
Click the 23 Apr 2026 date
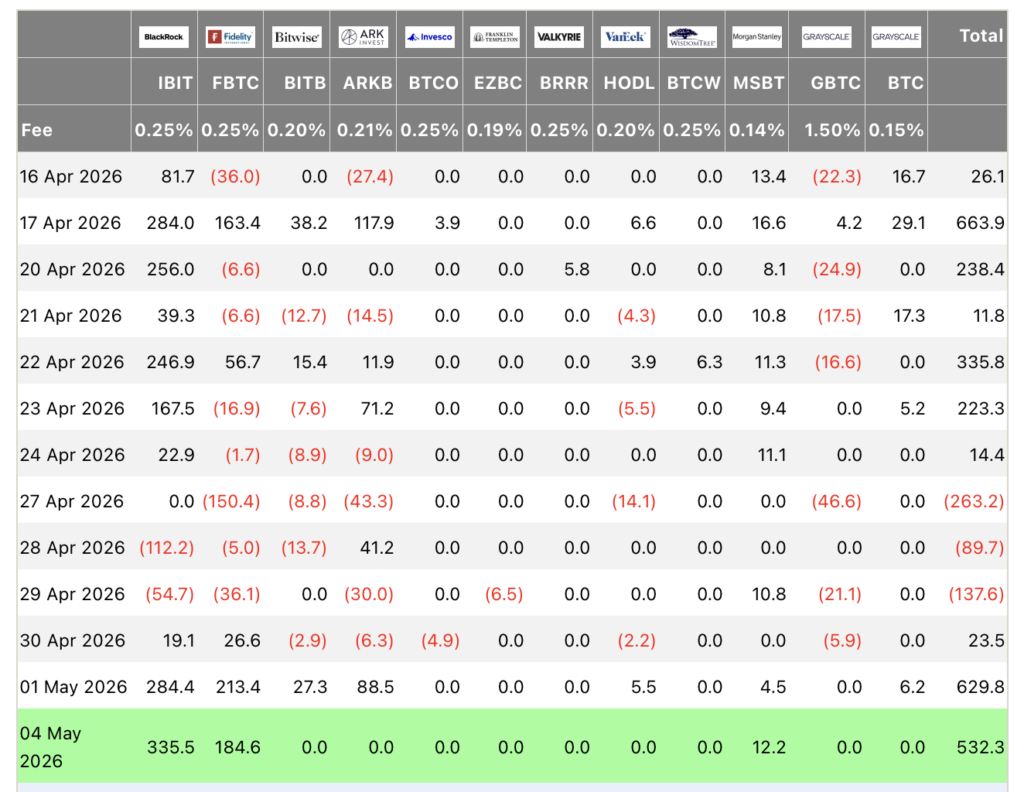click(72, 408)
